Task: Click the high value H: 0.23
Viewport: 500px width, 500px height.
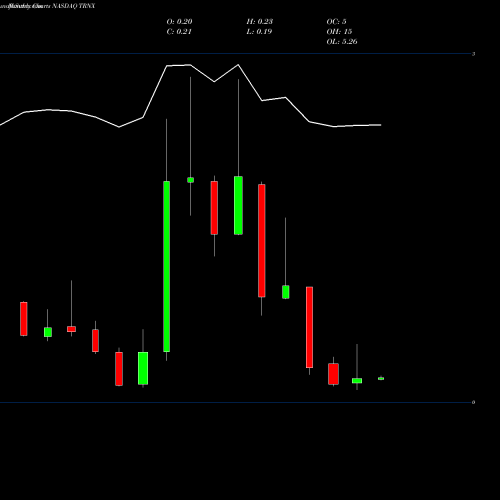Action: click(x=260, y=22)
